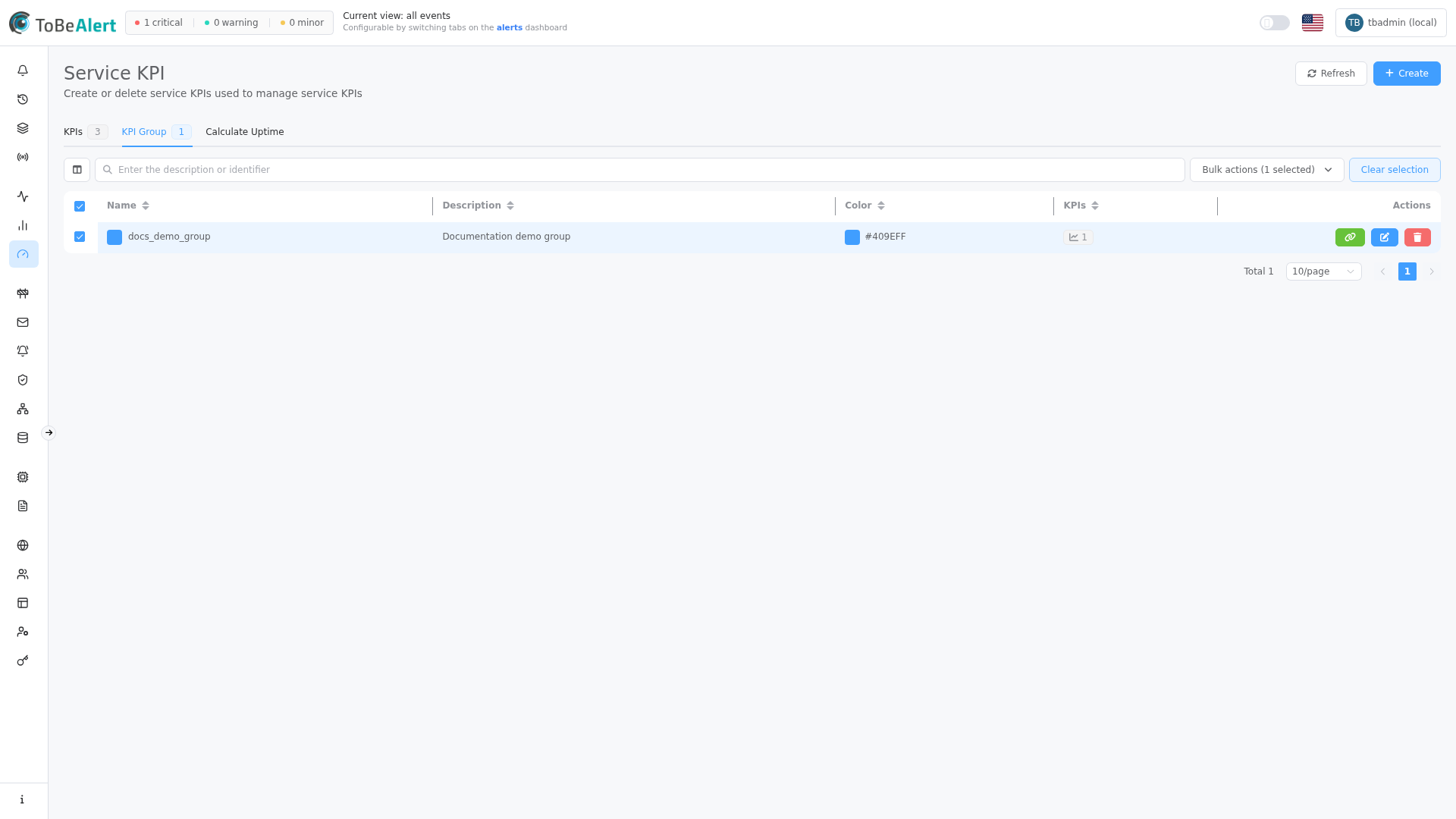Click the blue swatch beside docs_demo_group name
1456x819 pixels.
click(115, 237)
